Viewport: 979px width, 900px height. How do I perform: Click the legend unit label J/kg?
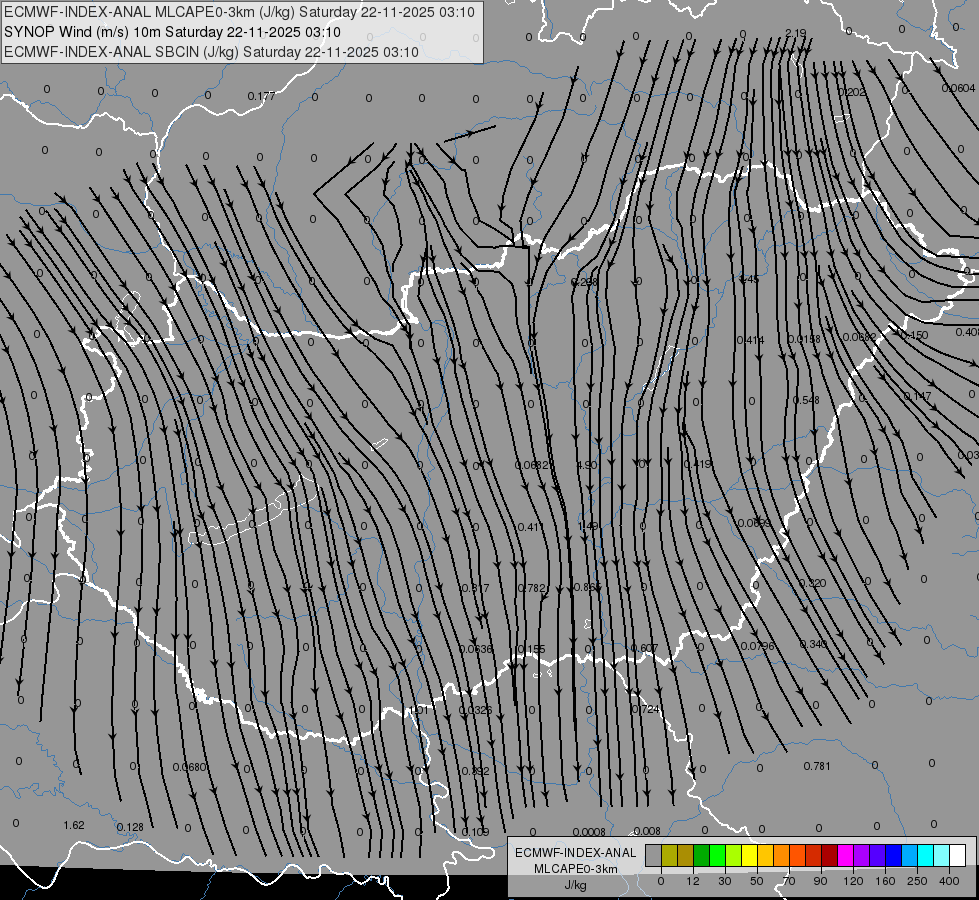click(x=576, y=885)
